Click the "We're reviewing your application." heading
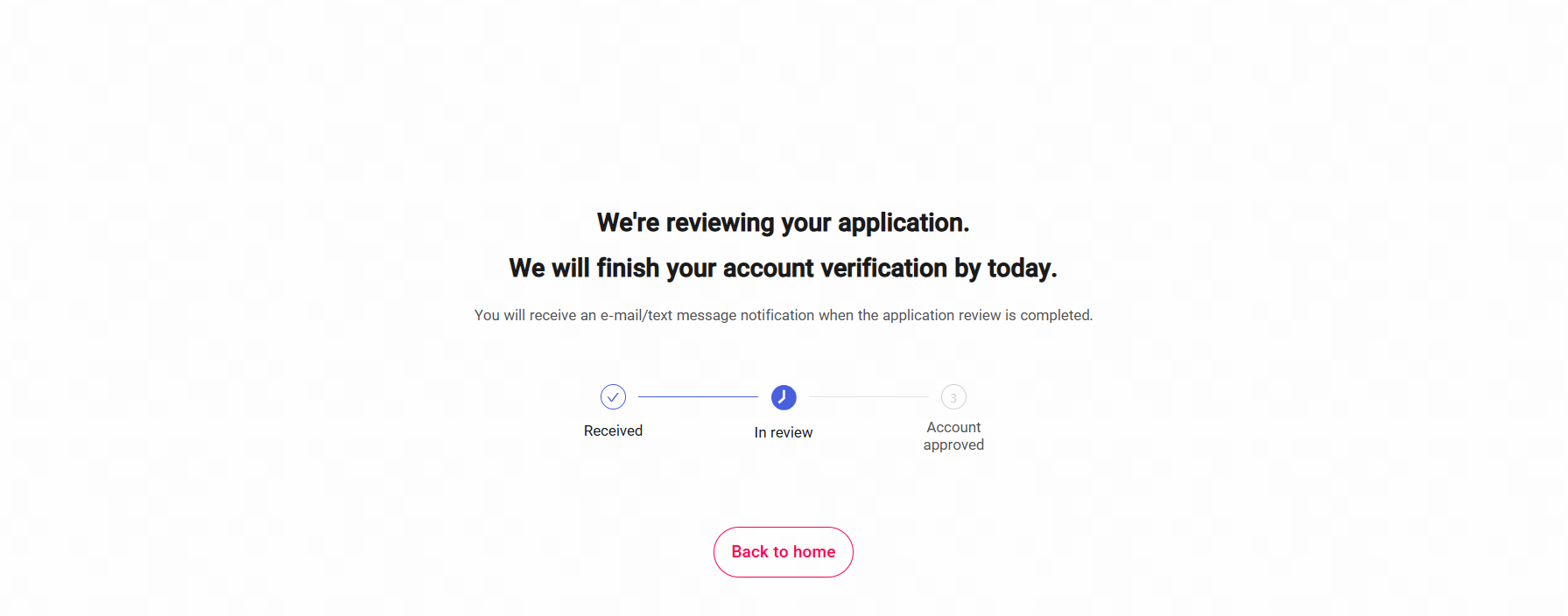 tap(784, 223)
